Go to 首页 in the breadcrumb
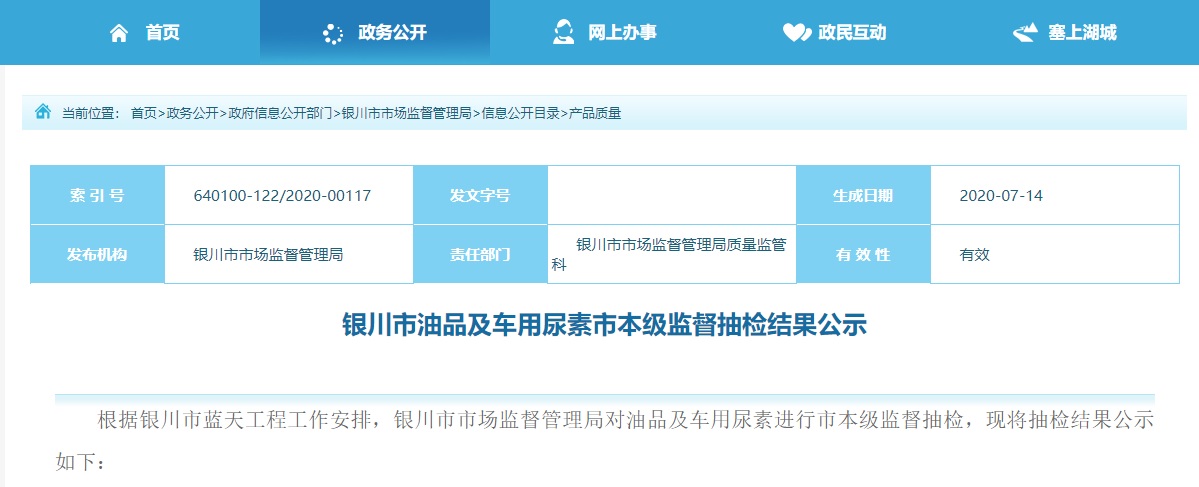 (x=143, y=113)
